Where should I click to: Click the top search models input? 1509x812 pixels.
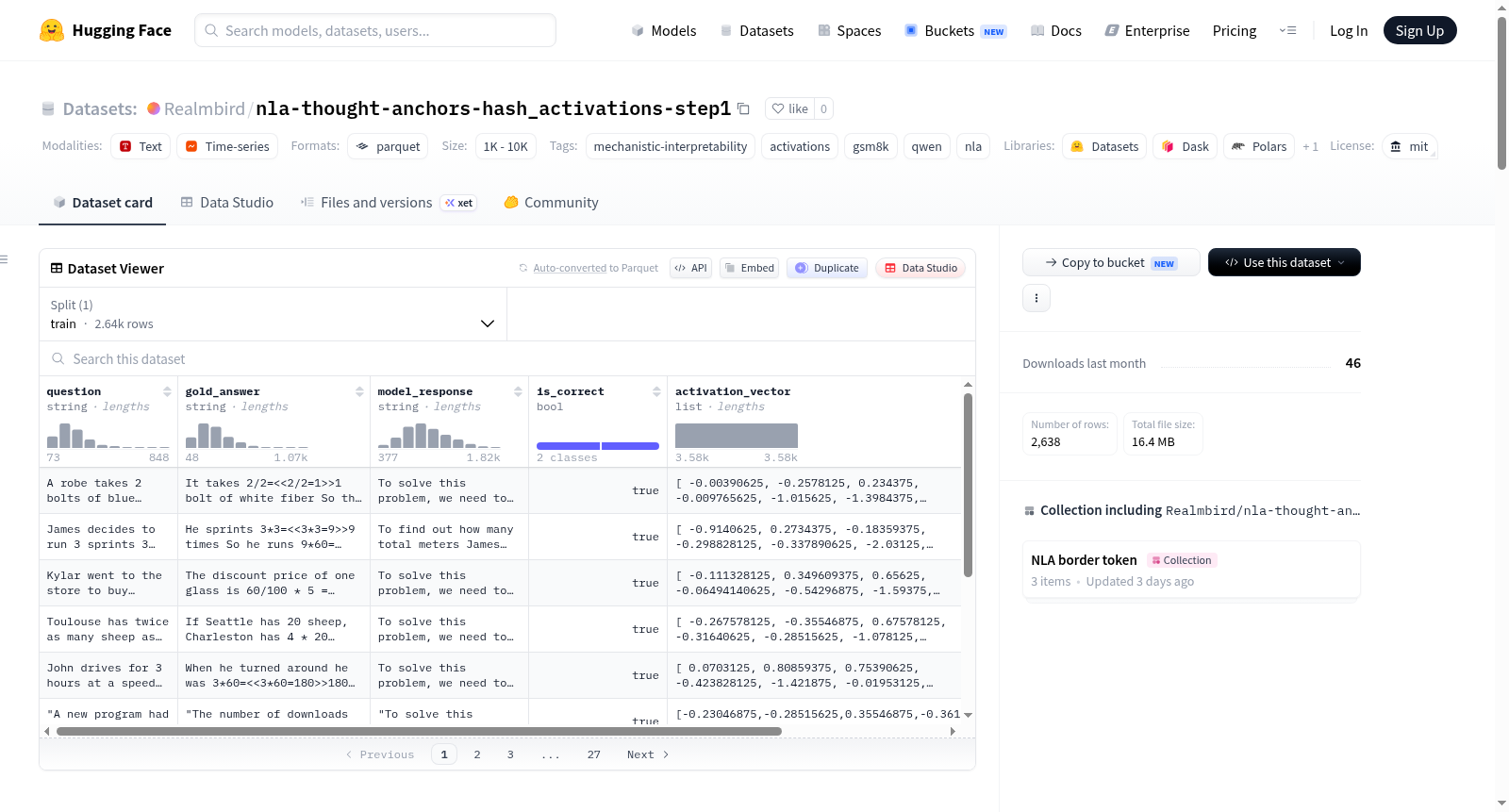point(375,30)
